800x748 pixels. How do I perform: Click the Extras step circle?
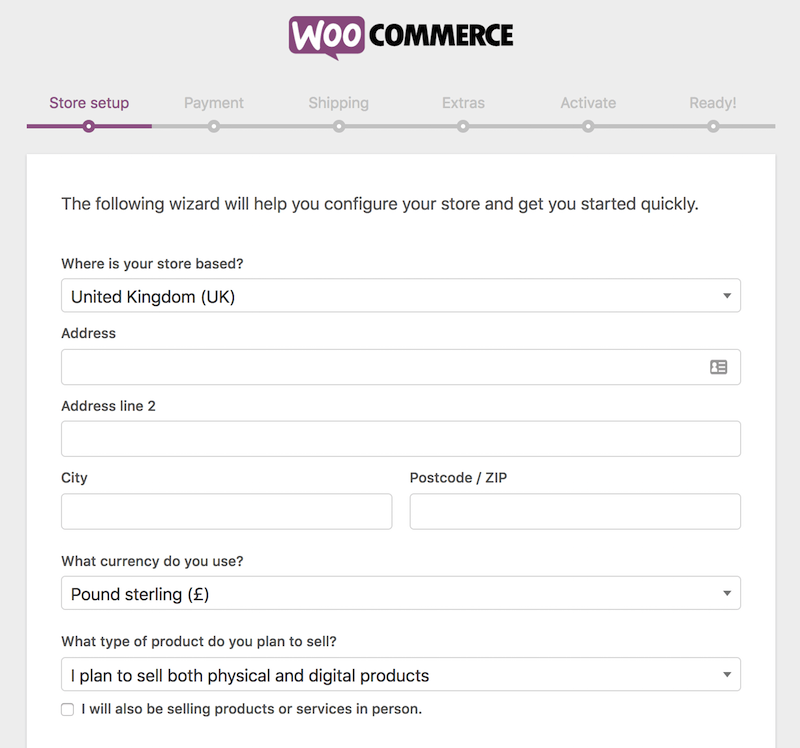pos(462,127)
